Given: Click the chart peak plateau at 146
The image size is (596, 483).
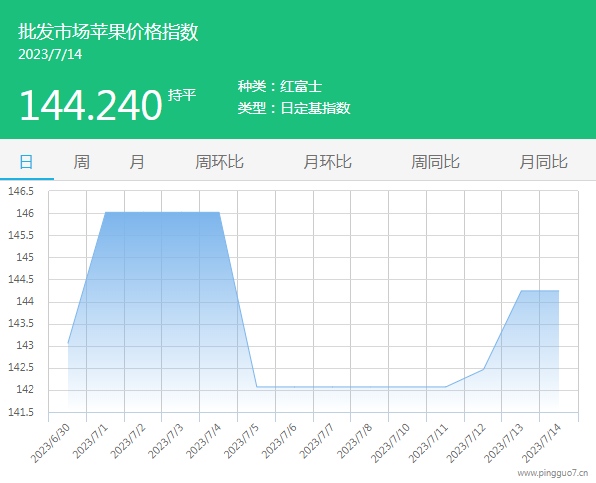Looking at the screenshot, I should coord(162,212).
